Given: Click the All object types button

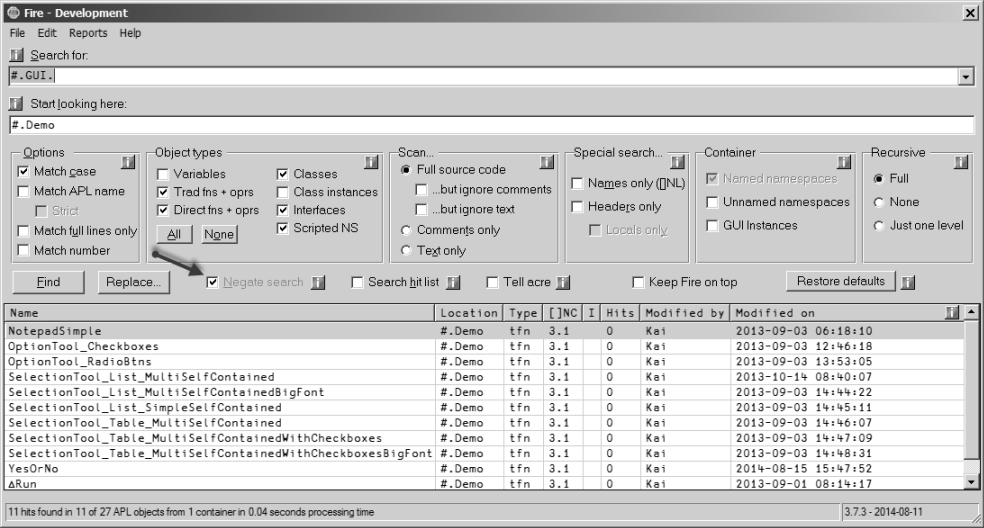Looking at the screenshot, I should (x=174, y=235).
